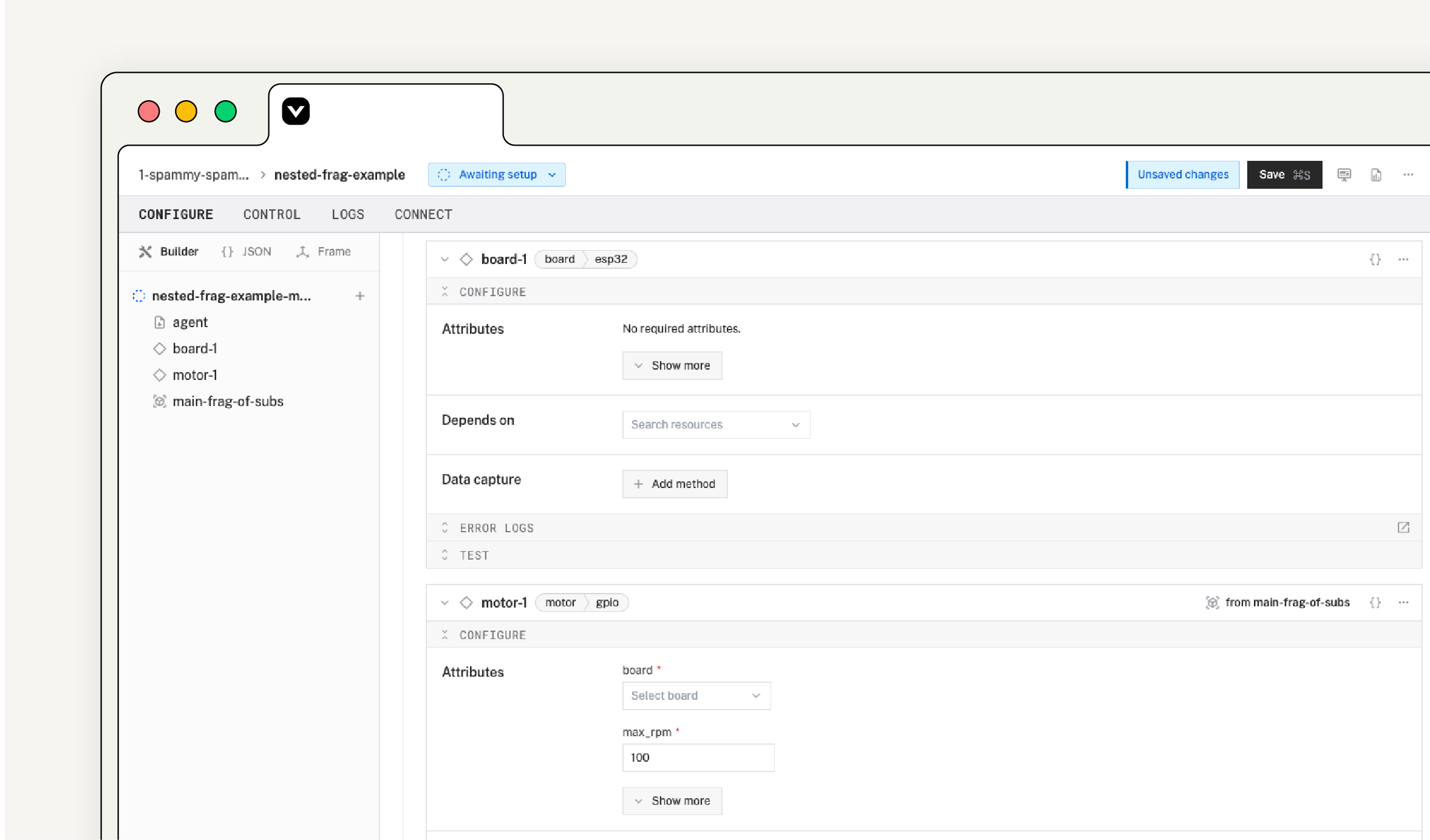Click Add method for Data capture
The height and width of the screenshot is (840, 1430).
pos(675,484)
